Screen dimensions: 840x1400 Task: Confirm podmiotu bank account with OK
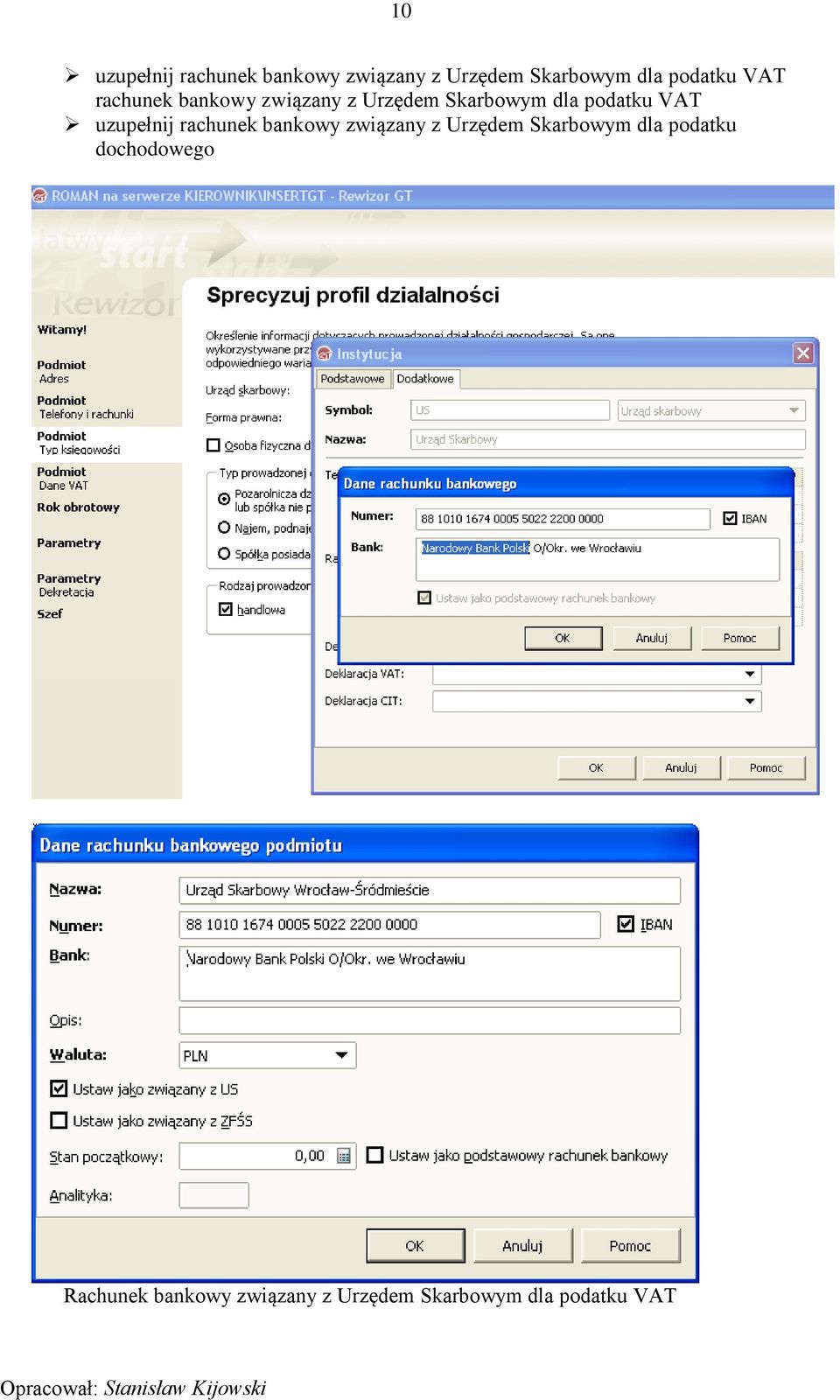[416, 1246]
